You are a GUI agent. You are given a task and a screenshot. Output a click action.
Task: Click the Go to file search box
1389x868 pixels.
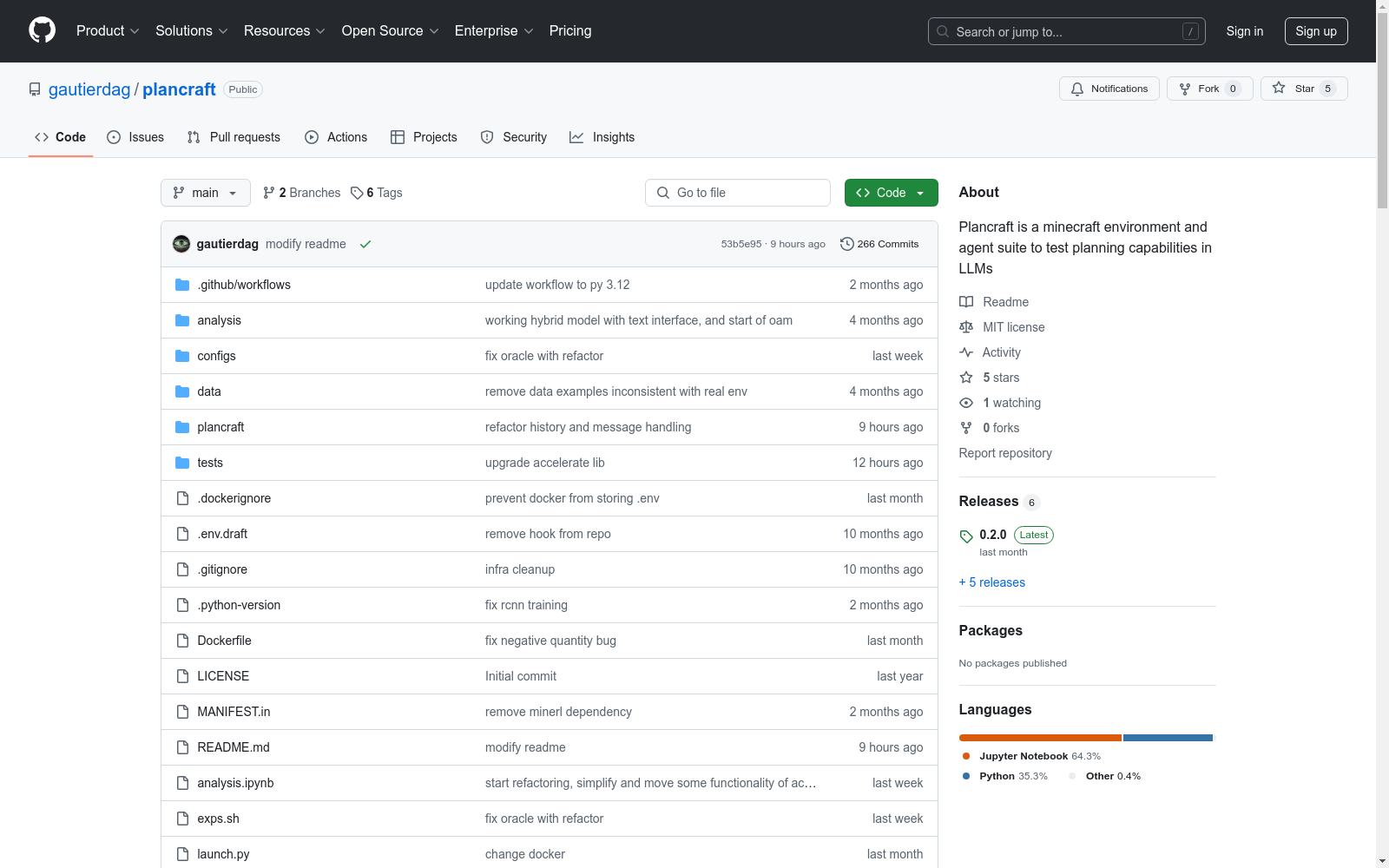point(738,193)
